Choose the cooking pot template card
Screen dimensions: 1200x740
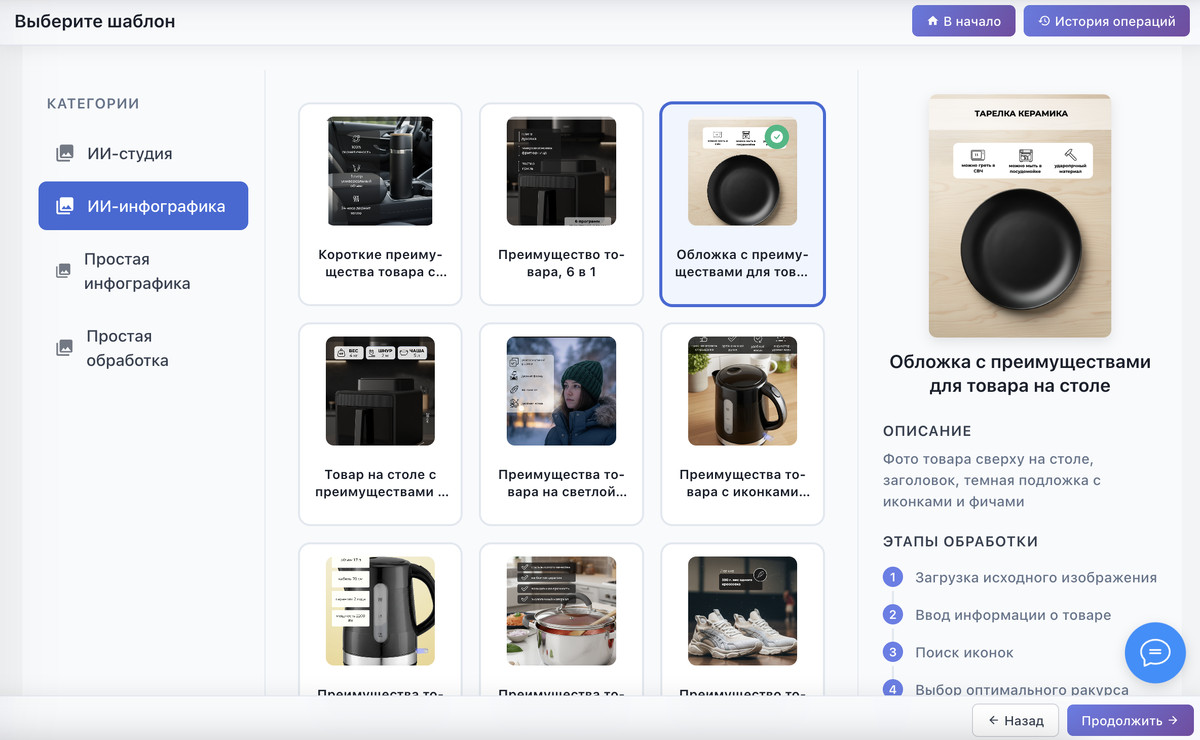[561, 620]
